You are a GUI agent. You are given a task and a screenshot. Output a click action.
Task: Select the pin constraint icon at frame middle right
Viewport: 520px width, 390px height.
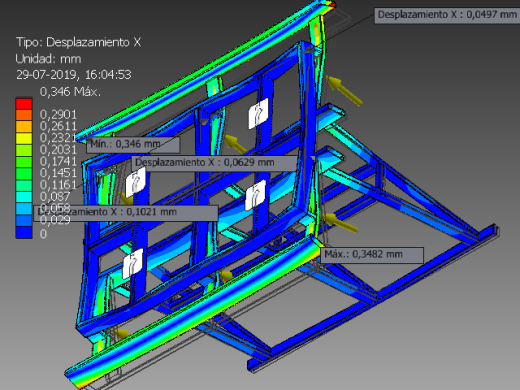(255, 195)
